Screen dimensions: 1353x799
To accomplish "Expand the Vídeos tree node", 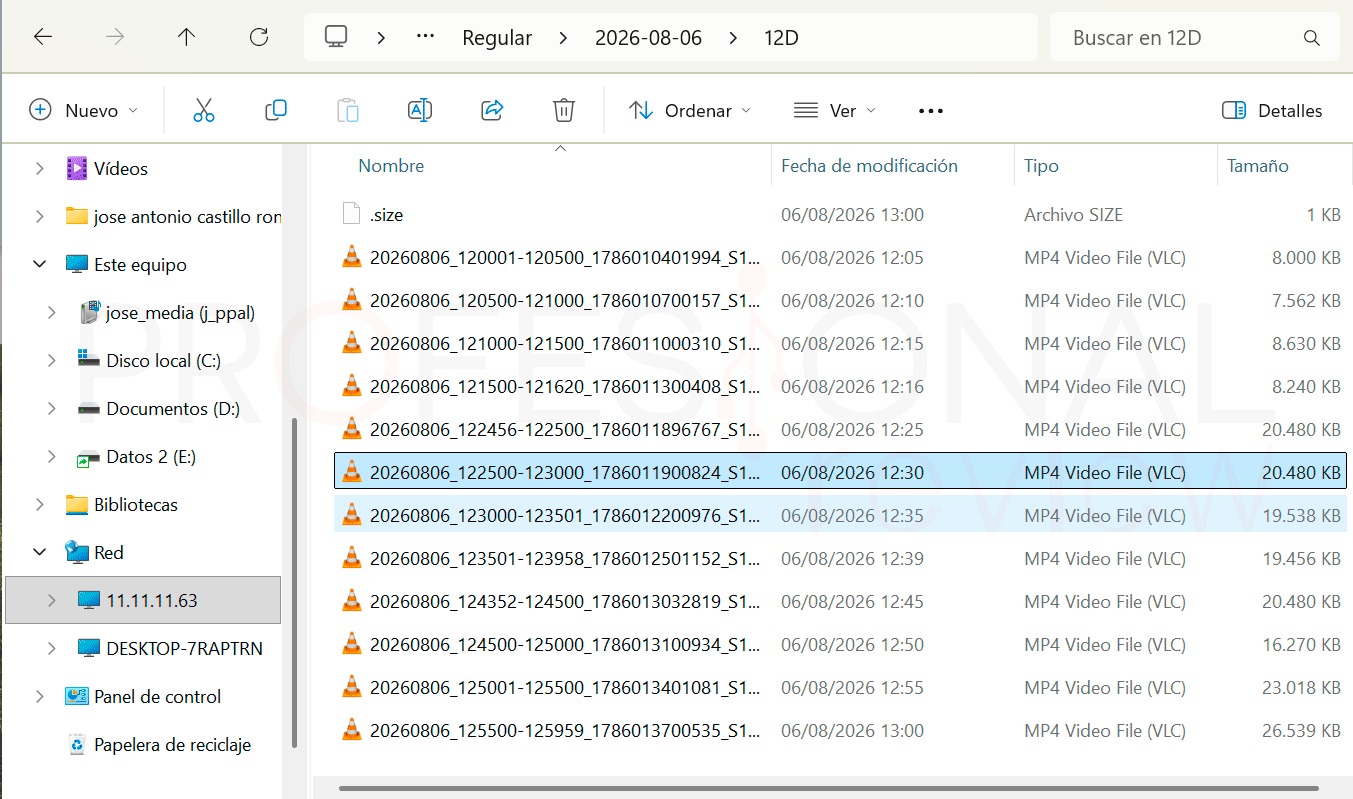I will tap(40, 168).
